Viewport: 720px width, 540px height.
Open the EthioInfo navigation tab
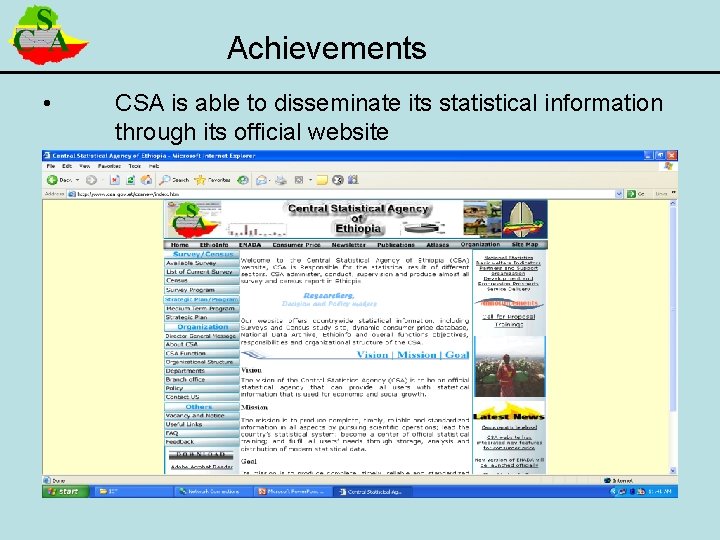click(x=214, y=245)
